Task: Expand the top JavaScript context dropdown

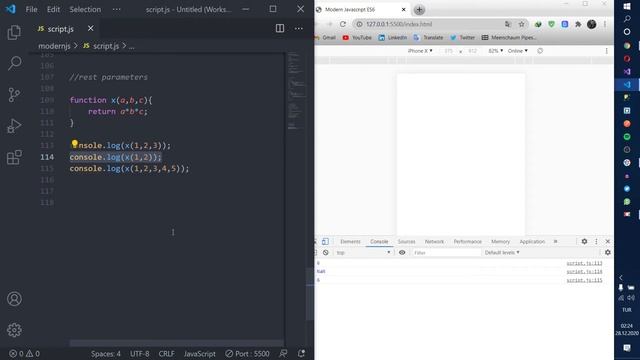Action: [363, 253]
